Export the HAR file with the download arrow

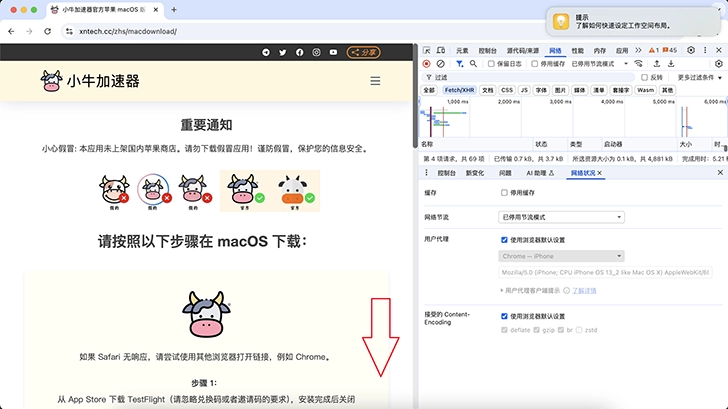click(671, 64)
